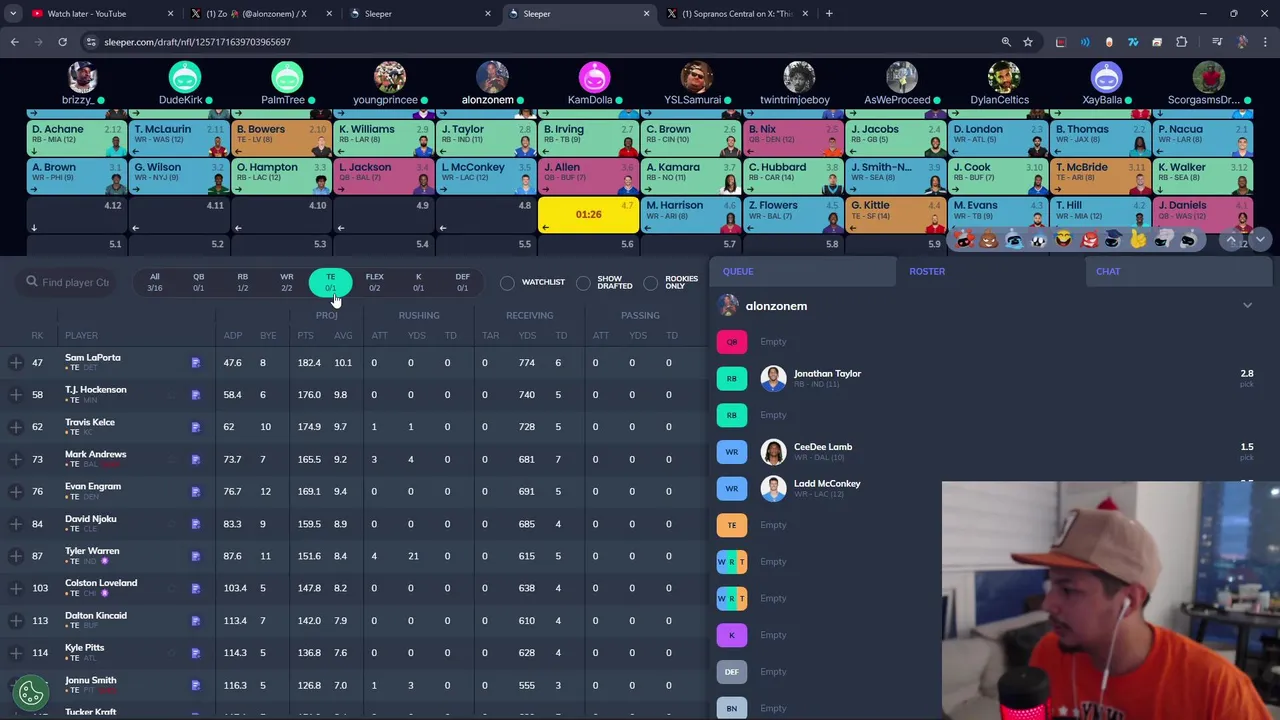Screen dimensions: 1280x720
Task: Open the Chrome three-dot menu
Action: point(1264,42)
